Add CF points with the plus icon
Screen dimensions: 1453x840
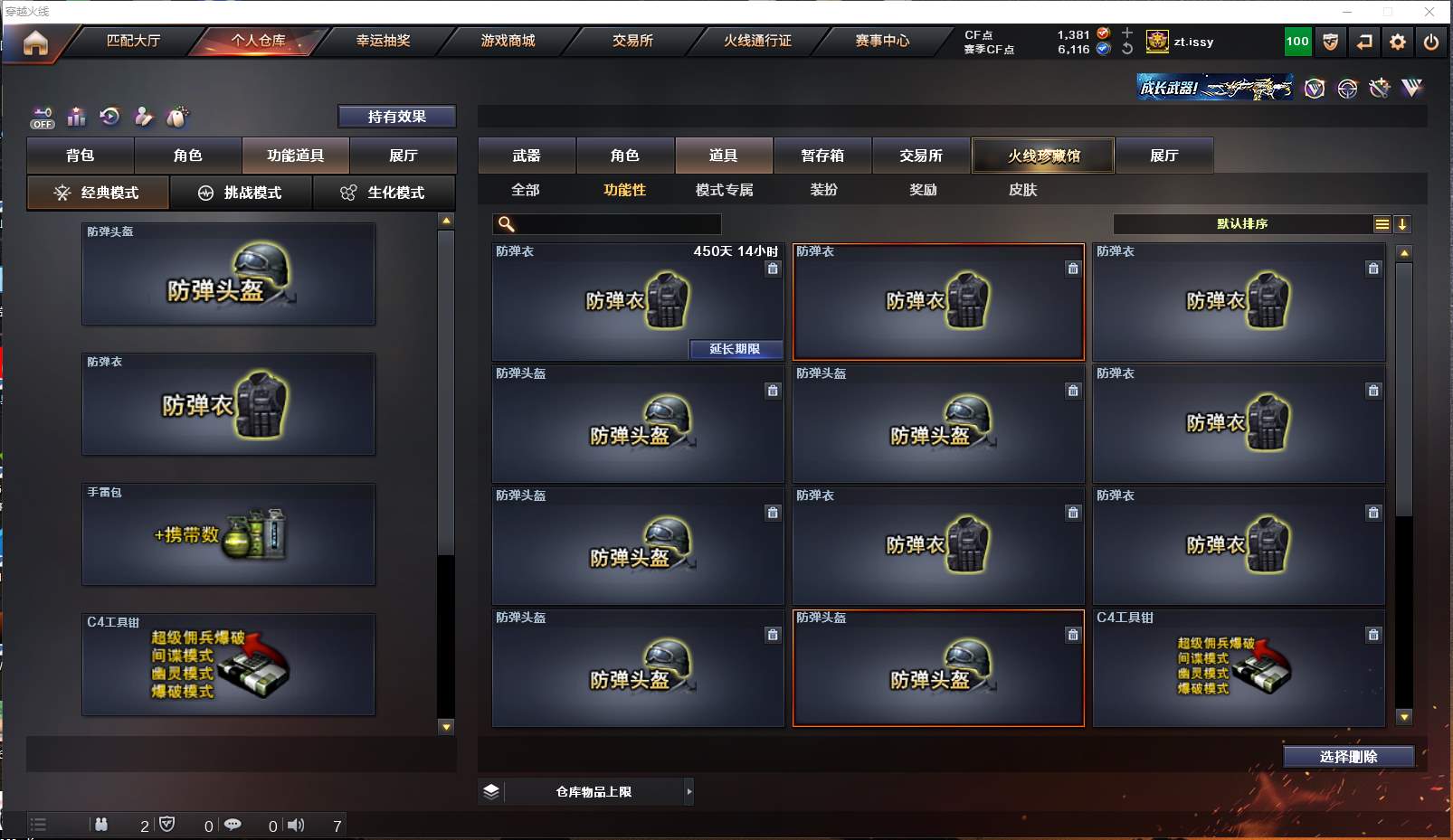(1127, 33)
